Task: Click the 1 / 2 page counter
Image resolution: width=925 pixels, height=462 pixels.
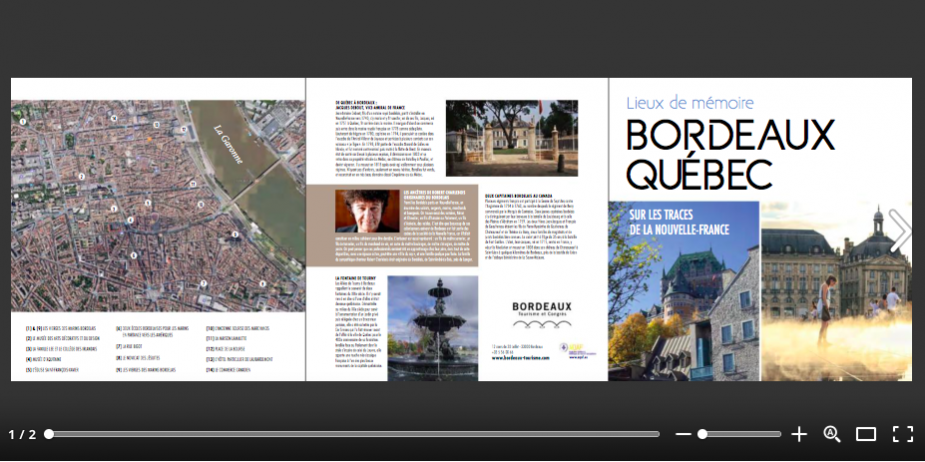Action: tap(22, 434)
